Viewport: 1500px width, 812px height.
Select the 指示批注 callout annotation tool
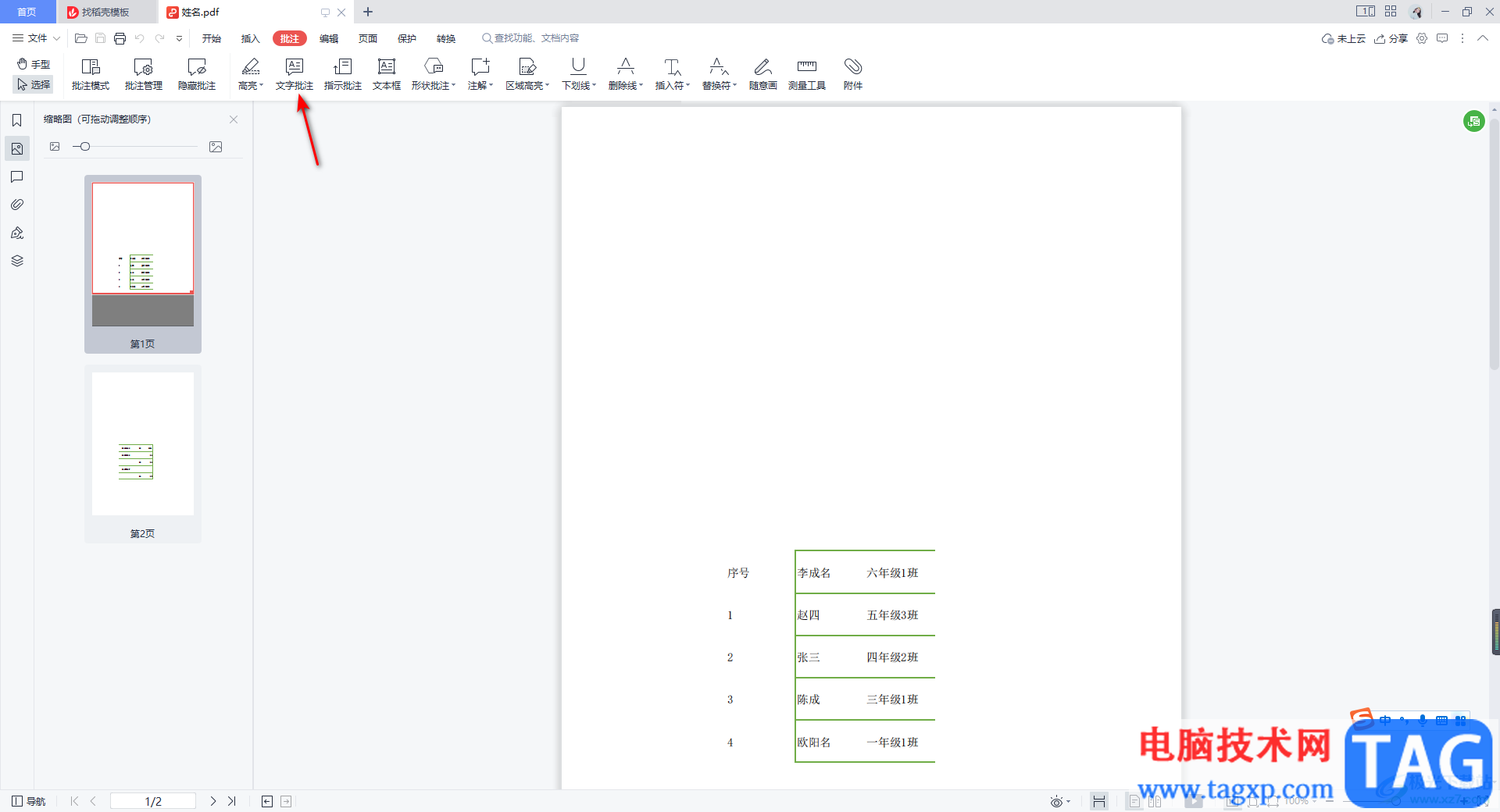click(x=343, y=75)
